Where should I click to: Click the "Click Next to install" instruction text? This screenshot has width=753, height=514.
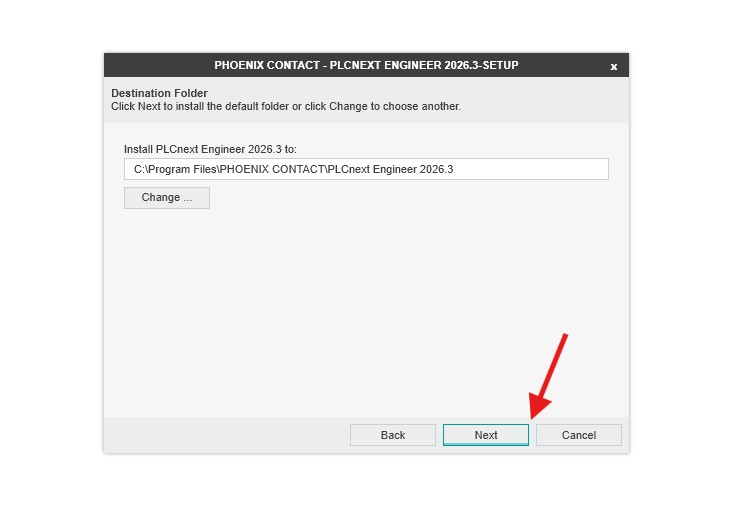(x=286, y=106)
